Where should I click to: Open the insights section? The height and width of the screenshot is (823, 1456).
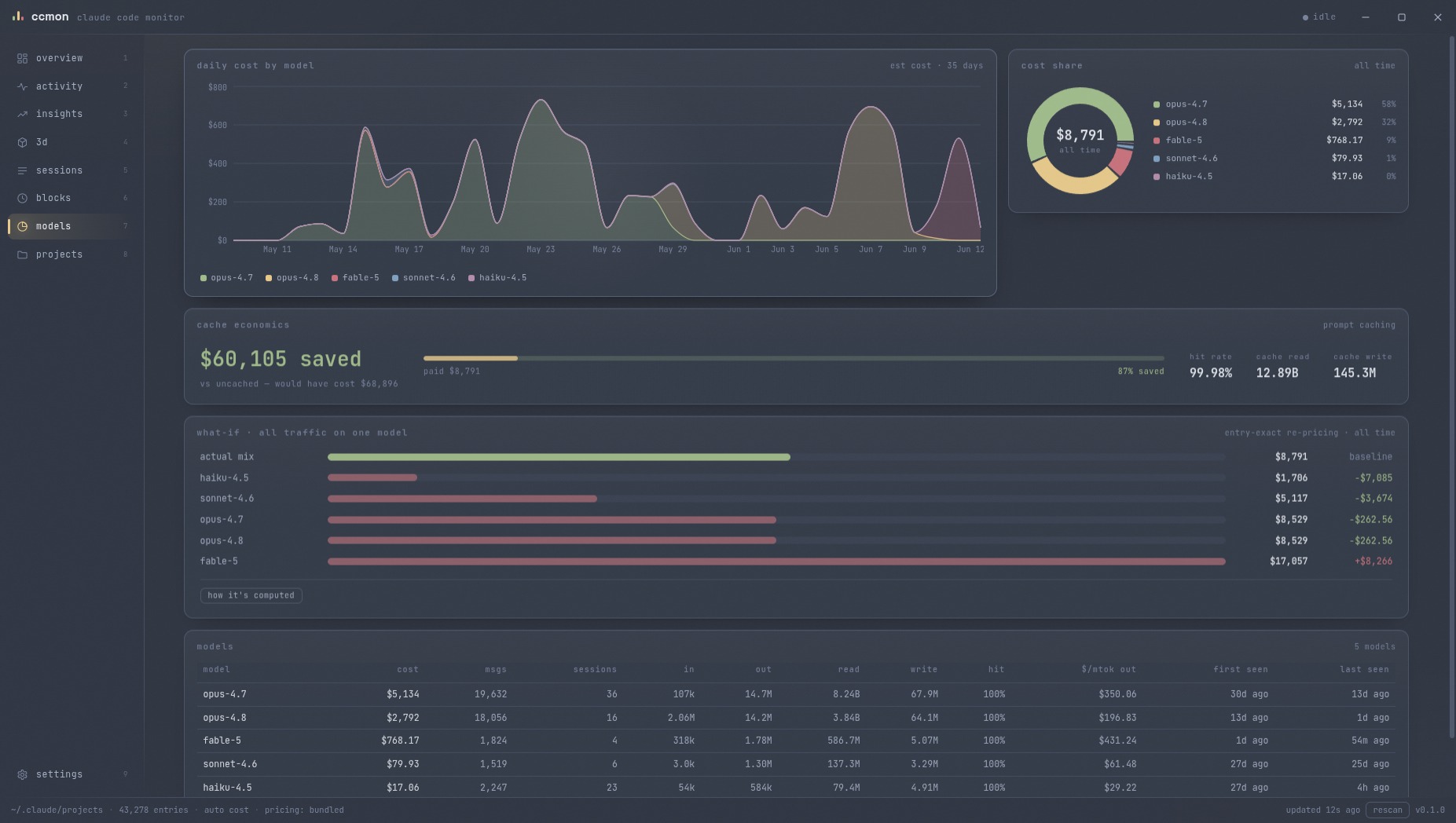coord(72,114)
